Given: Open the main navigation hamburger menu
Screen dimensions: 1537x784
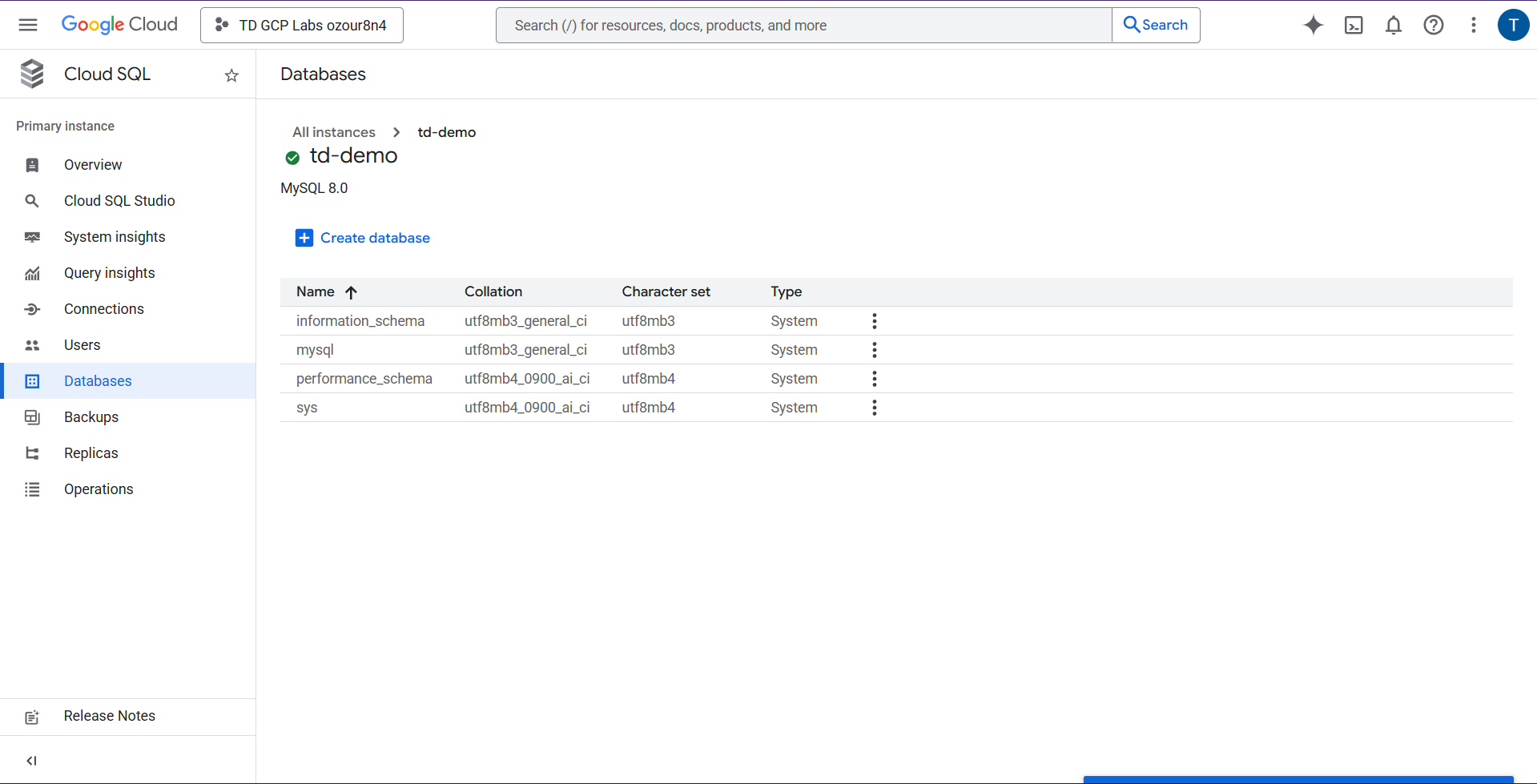Looking at the screenshot, I should 28,25.
